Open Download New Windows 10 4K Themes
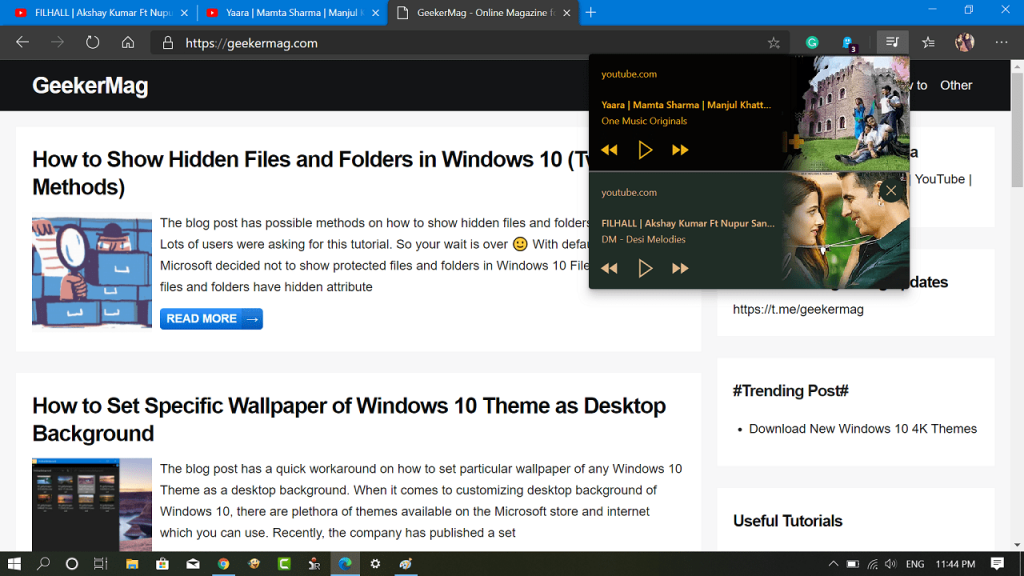1024x576 pixels. tap(863, 429)
